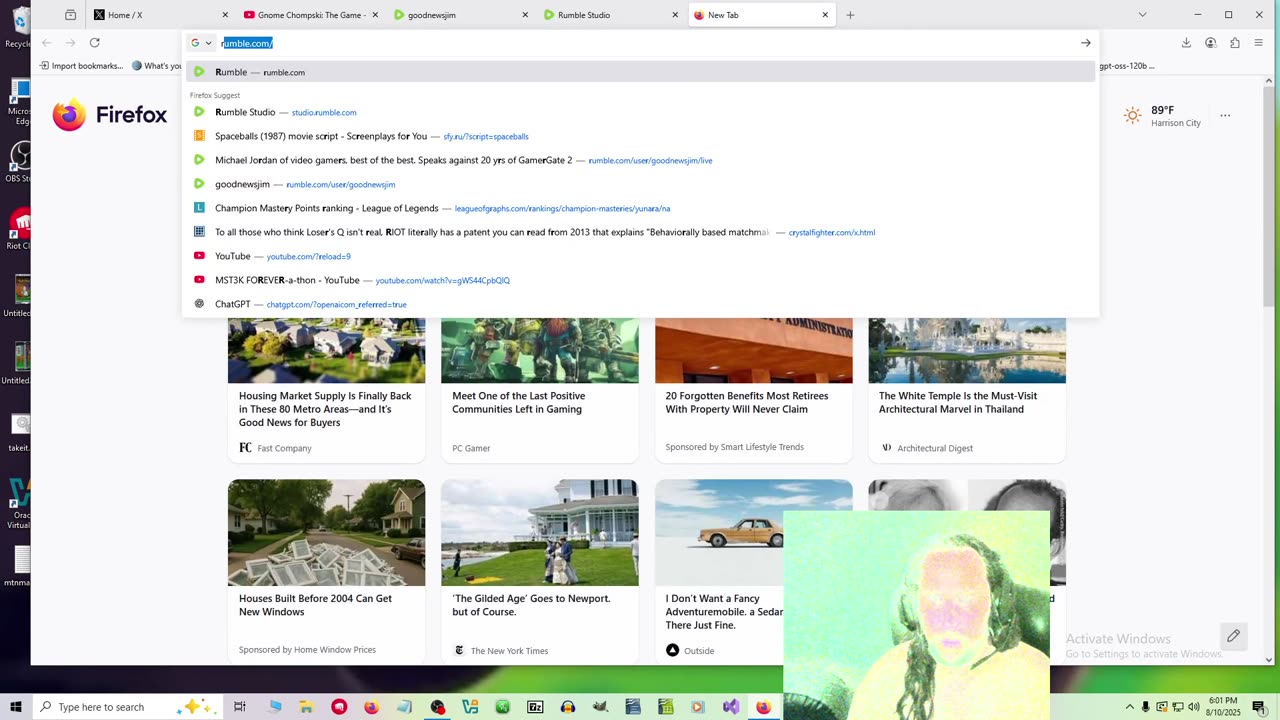Switch to the Rumble Studio tab

610,15
